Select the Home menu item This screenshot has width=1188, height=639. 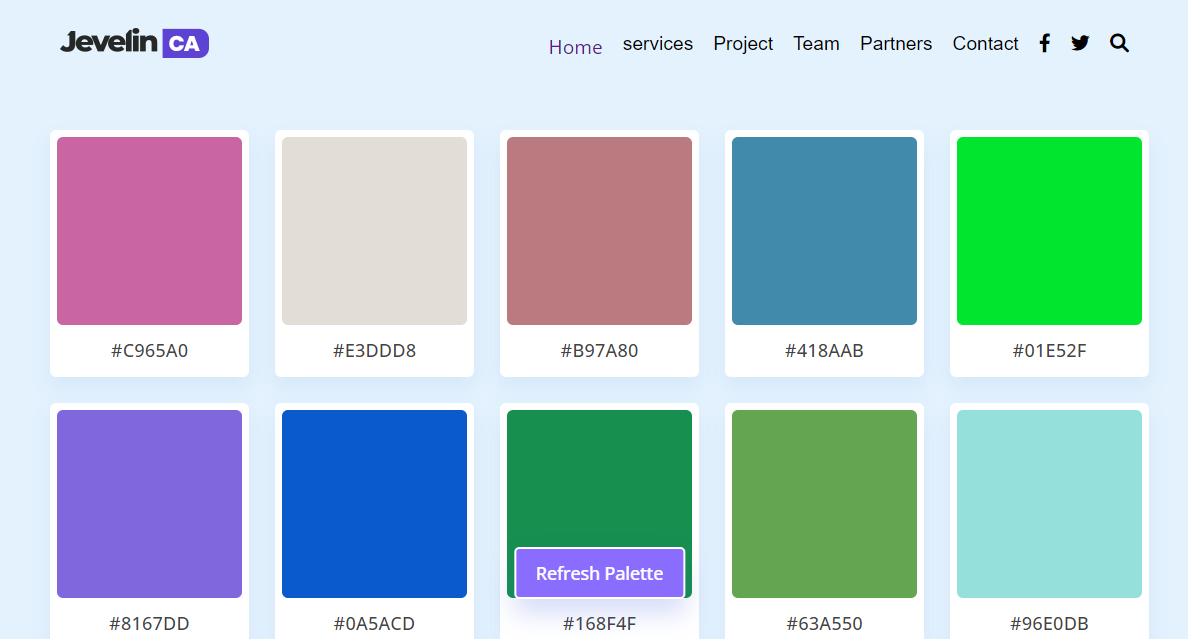coord(575,46)
